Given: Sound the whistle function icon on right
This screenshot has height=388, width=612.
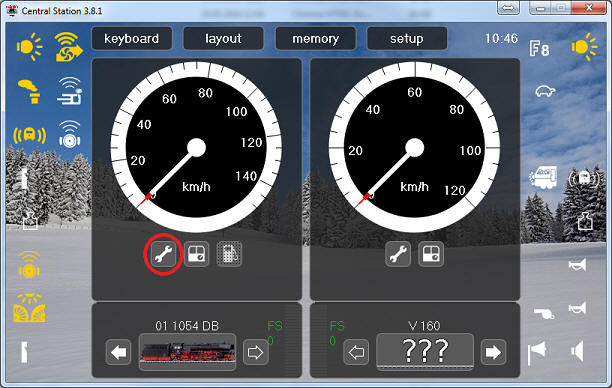Looking at the screenshot, I should click(544, 313).
